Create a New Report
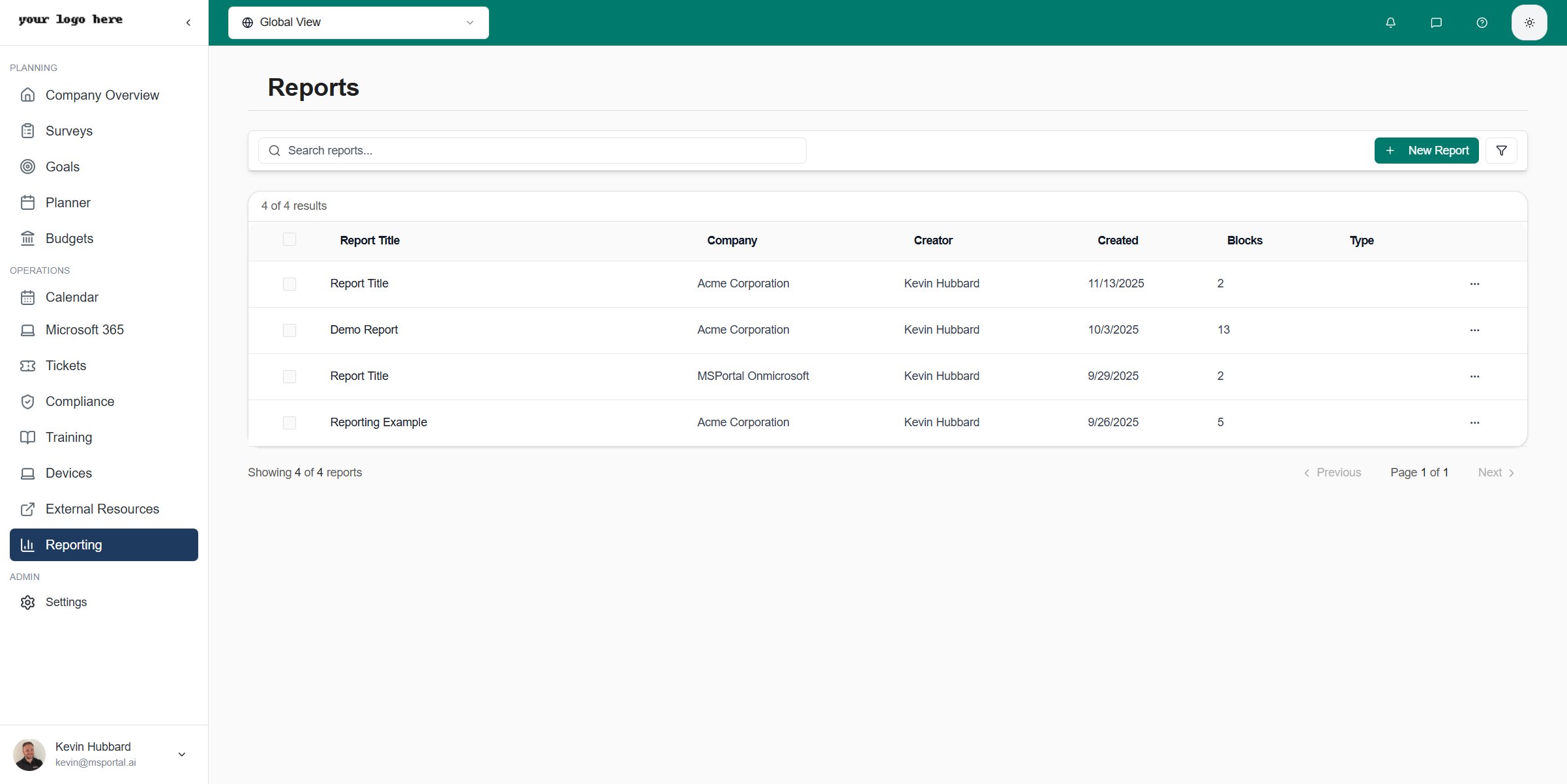This screenshot has height=784, width=1567. (1426, 151)
